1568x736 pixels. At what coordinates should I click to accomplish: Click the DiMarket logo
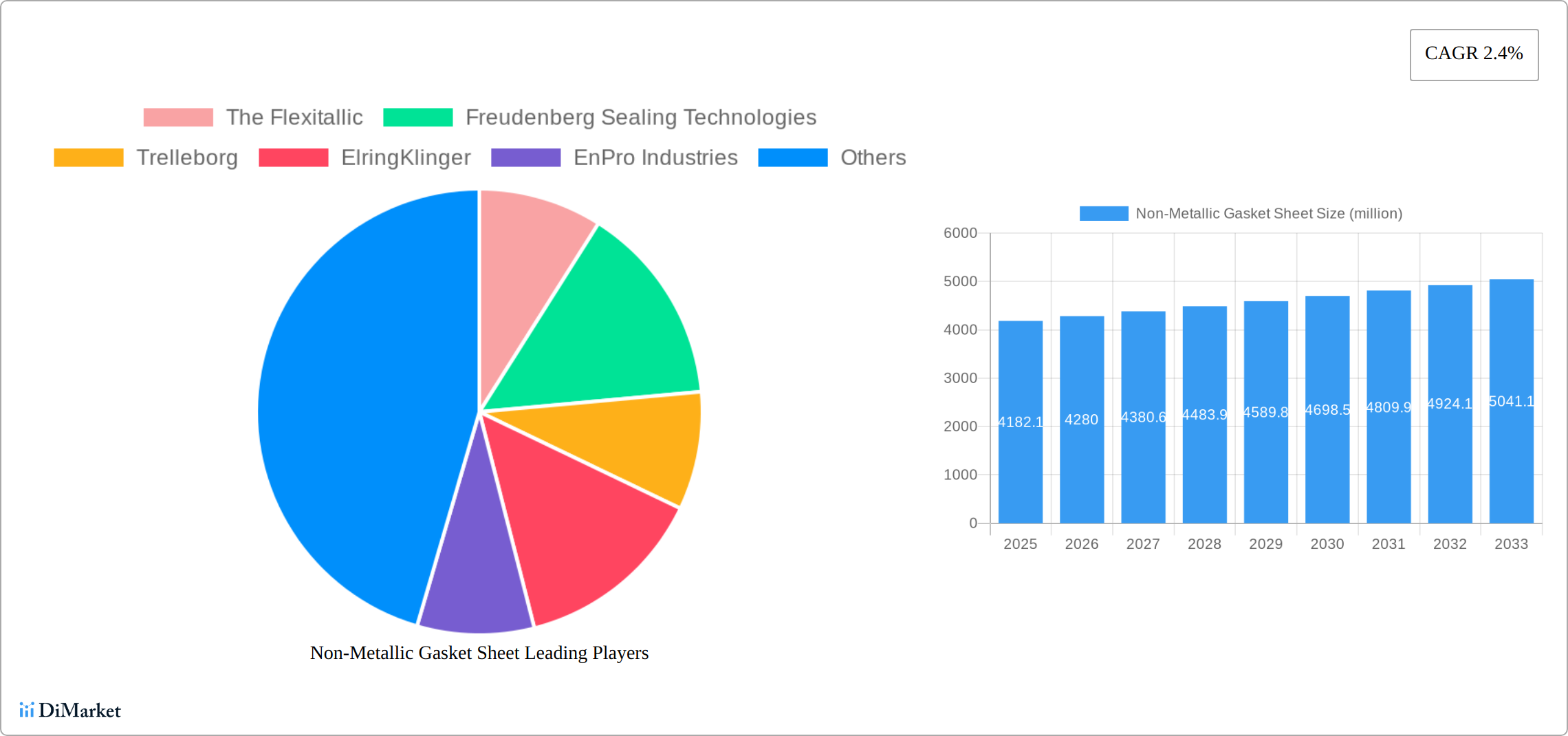pos(70,710)
